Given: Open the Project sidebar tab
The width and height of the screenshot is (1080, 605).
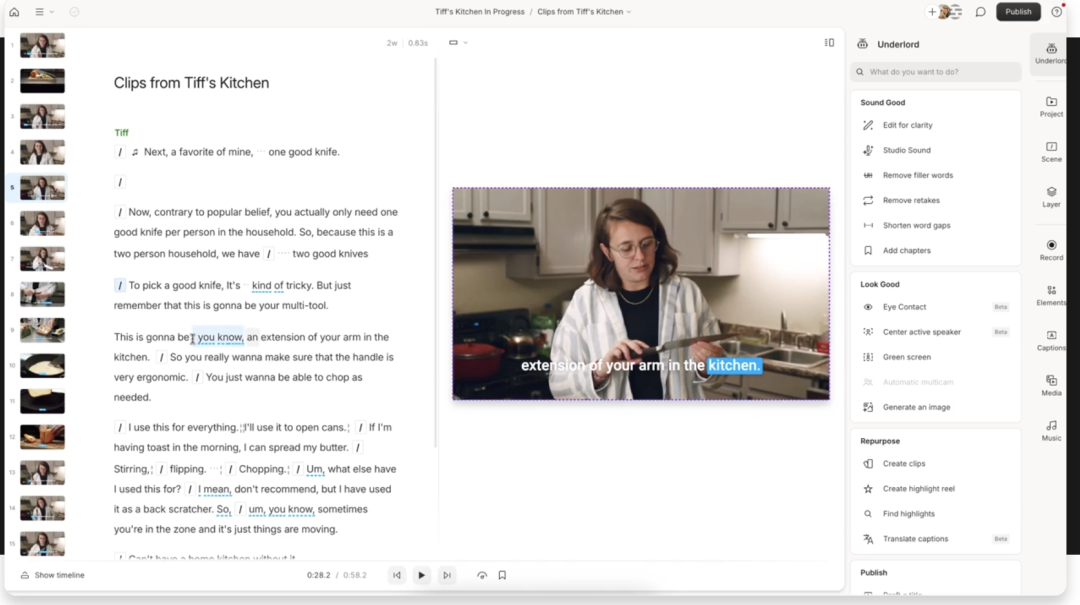Looking at the screenshot, I should [1051, 107].
